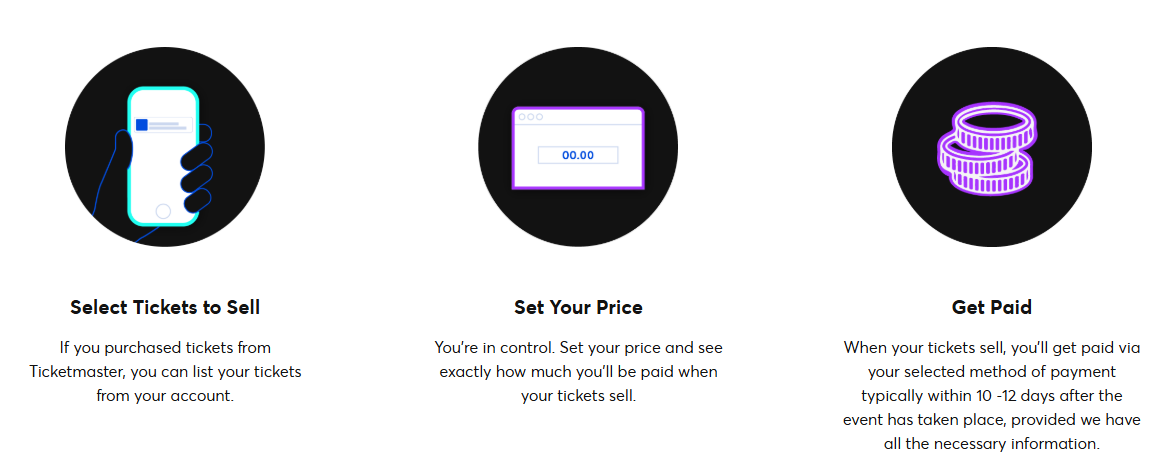Select the home button on phone illustration
This screenshot has height=471, width=1161.
(x=163, y=211)
